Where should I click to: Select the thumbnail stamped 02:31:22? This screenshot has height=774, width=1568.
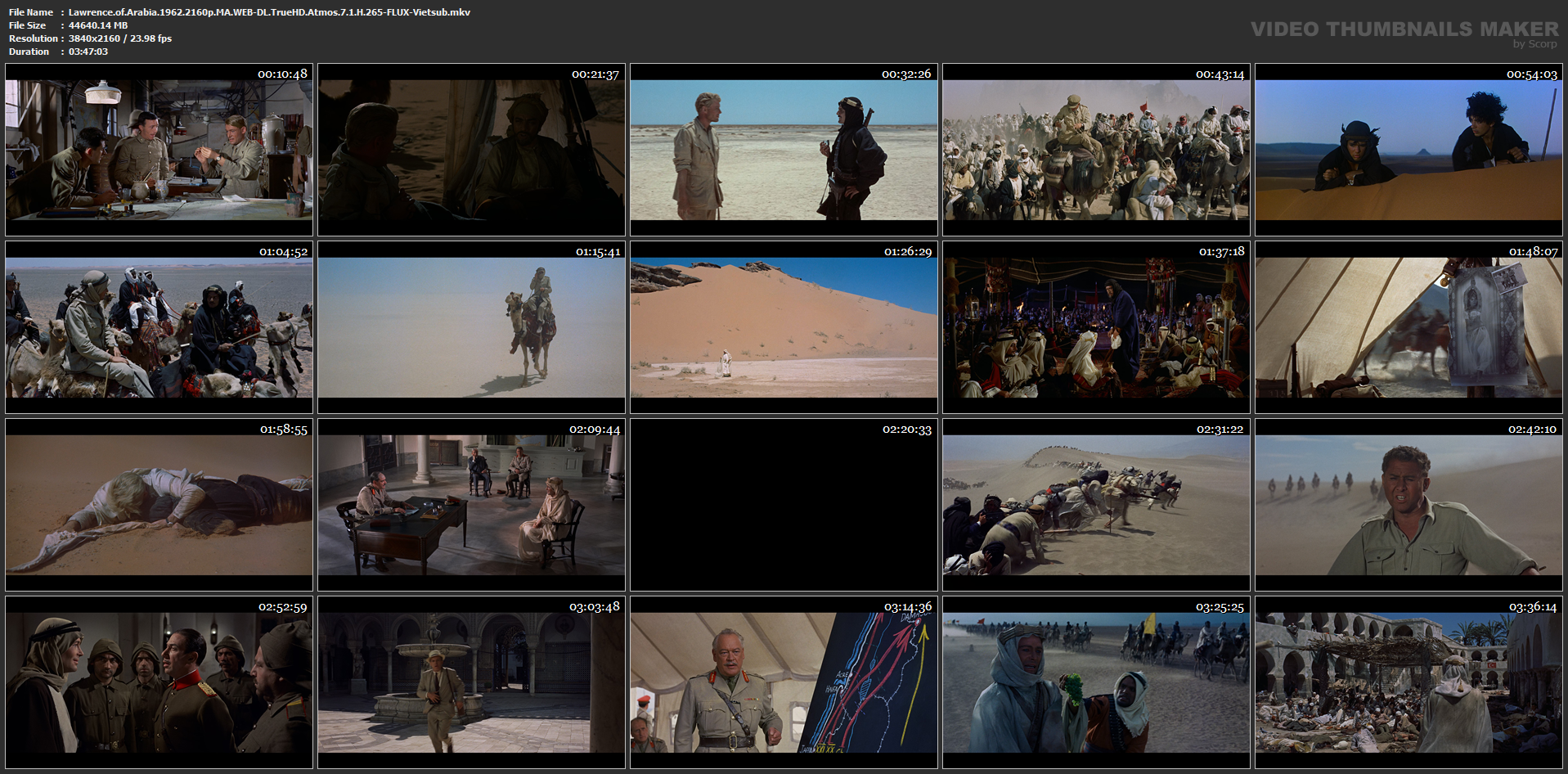1096,505
